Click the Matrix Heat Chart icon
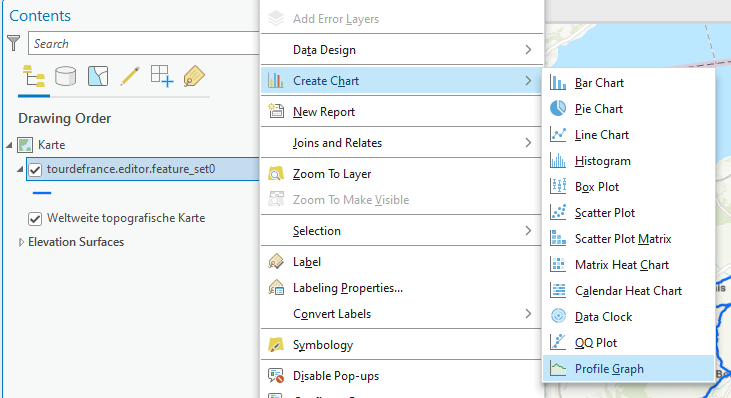 pyautogui.click(x=558, y=265)
